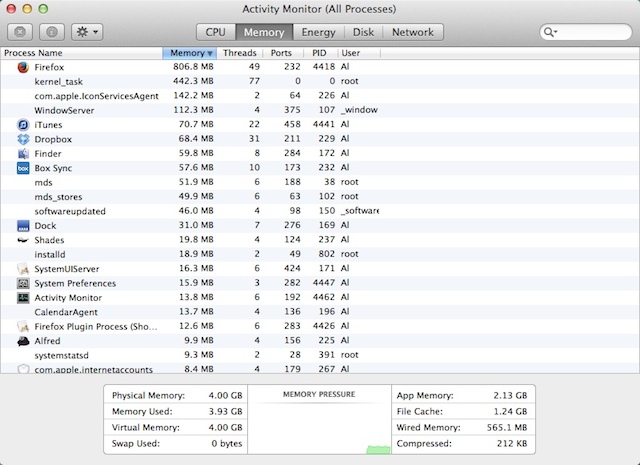The height and width of the screenshot is (465, 640).
Task: Sort by PID column
Action: [x=319, y=53]
